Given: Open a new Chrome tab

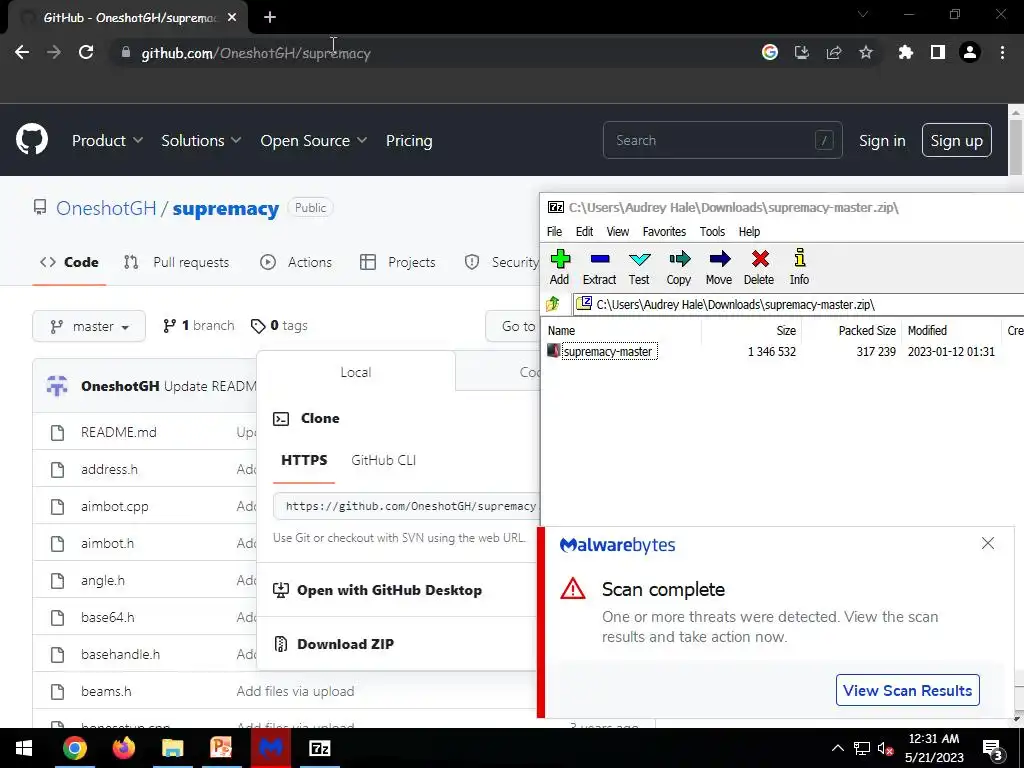Looking at the screenshot, I should [x=270, y=18].
